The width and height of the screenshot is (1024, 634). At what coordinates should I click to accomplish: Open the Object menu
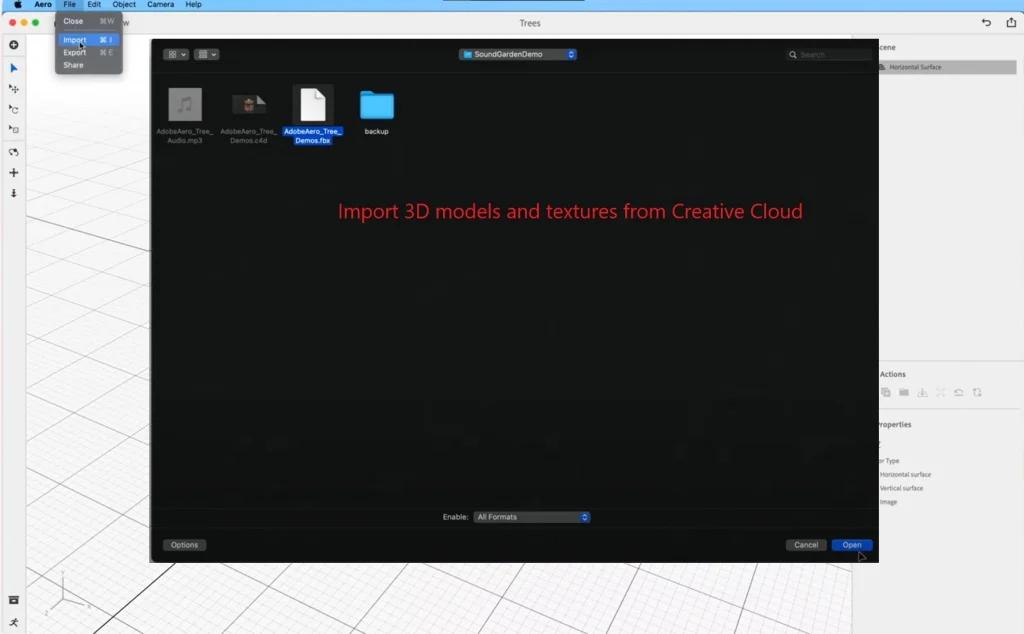pyautogui.click(x=124, y=5)
